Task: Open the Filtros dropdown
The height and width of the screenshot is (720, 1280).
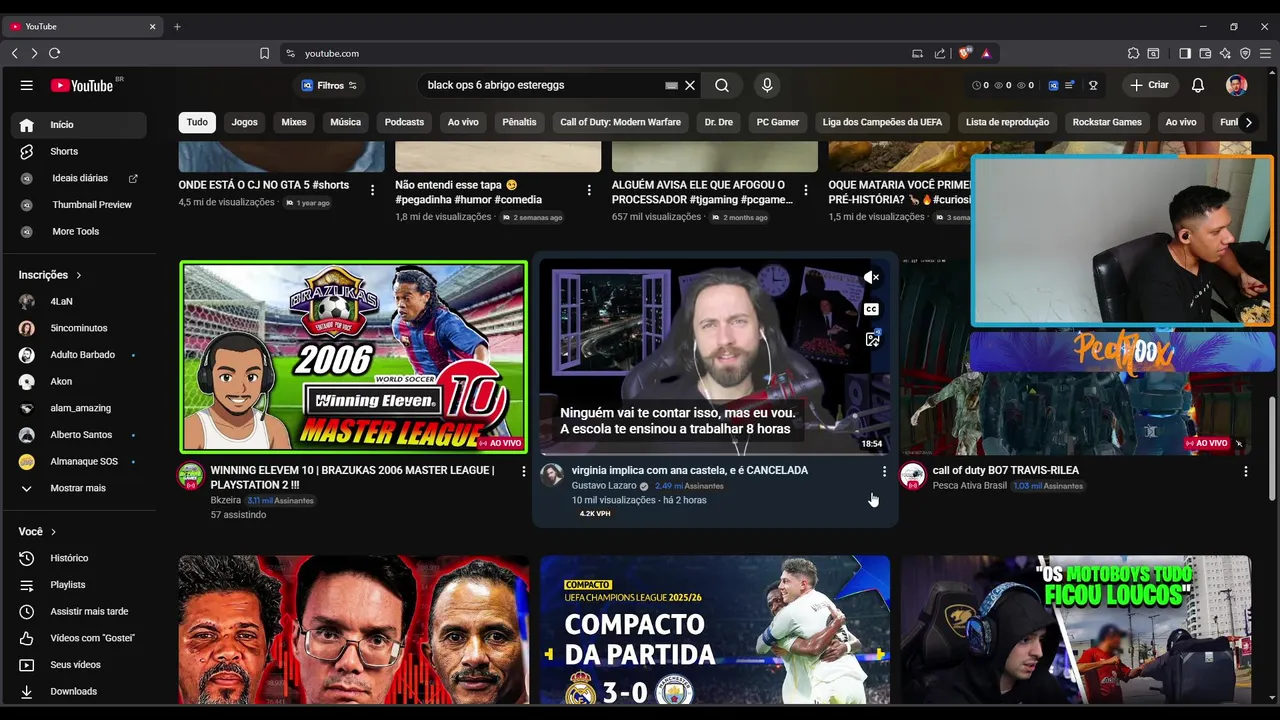Action: tap(330, 85)
